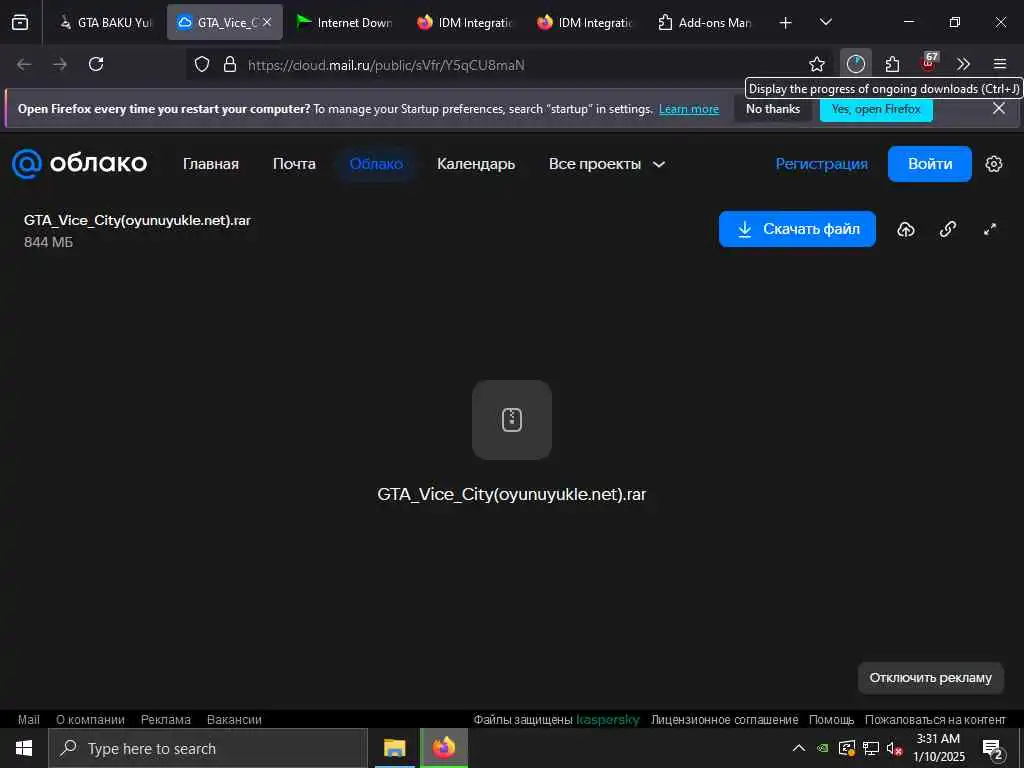Turn off ads via Отключить рекламу
1024x768 pixels.
(931, 678)
